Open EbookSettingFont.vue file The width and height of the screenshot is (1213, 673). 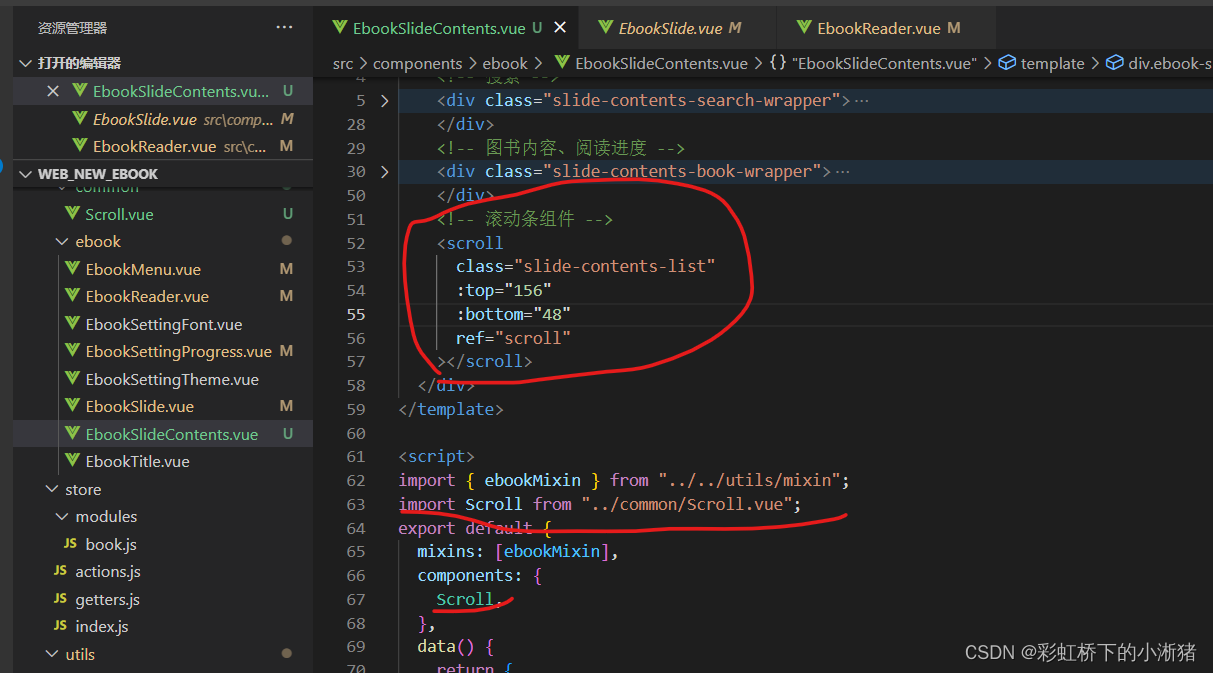tap(163, 324)
